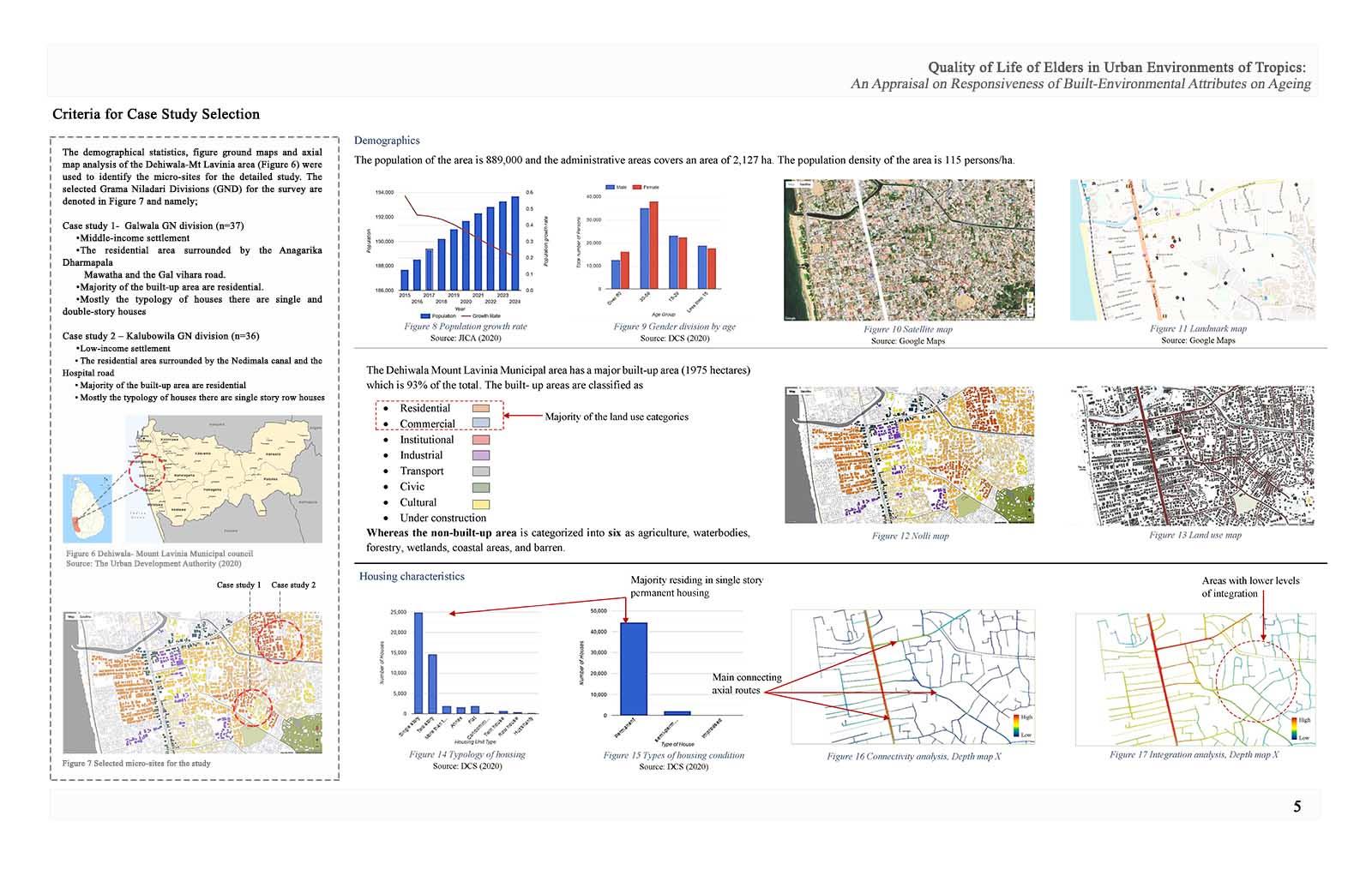Click the caption "Figure 16 Connectivity analysis, Depth map X"

[x=913, y=757]
